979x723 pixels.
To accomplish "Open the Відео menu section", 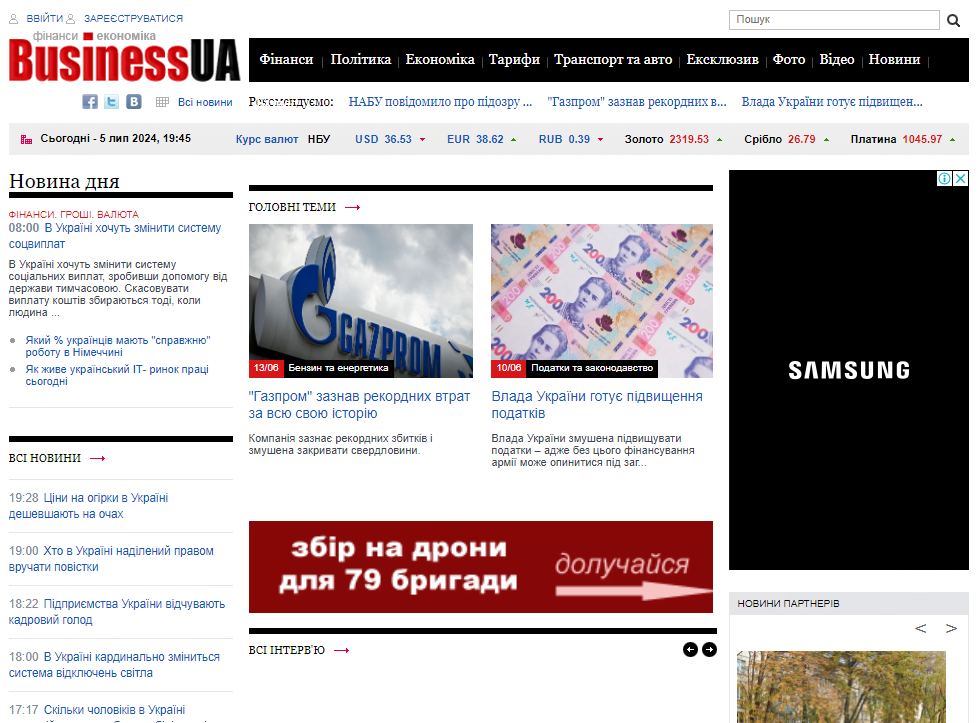I will pos(836,59).
